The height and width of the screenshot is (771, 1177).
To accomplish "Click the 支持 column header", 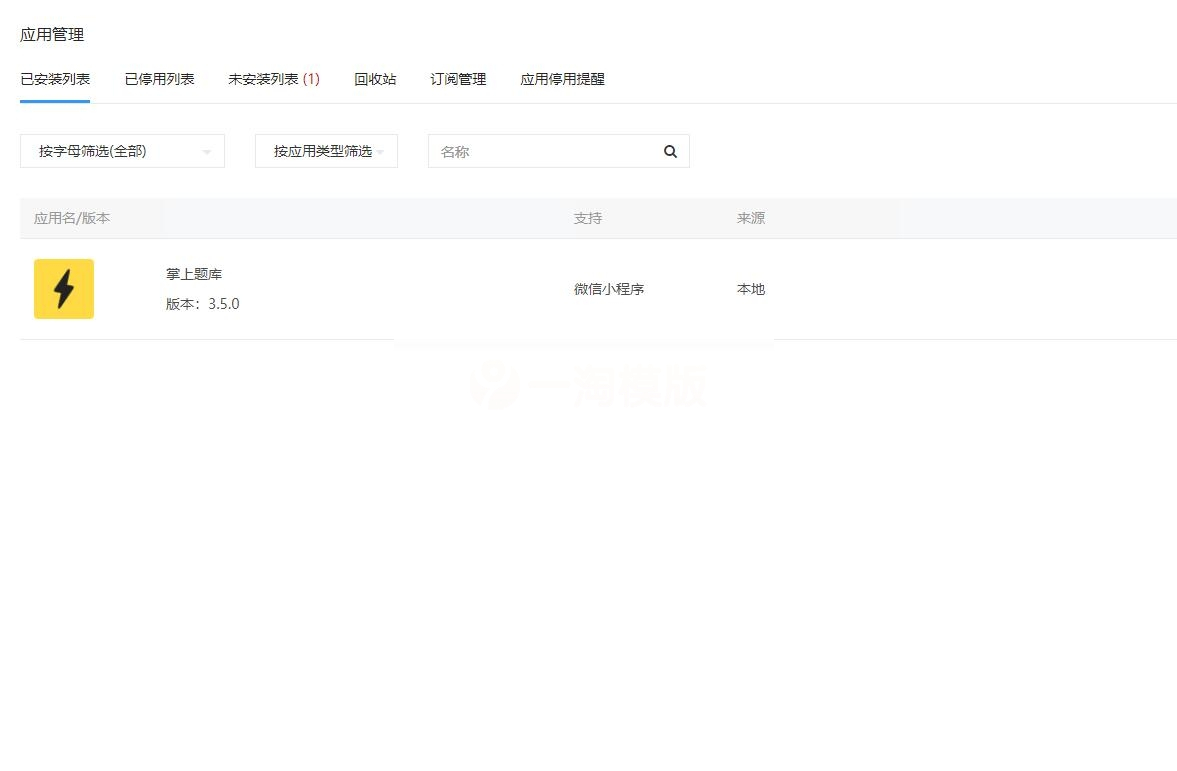I will (x=587, y=217).
